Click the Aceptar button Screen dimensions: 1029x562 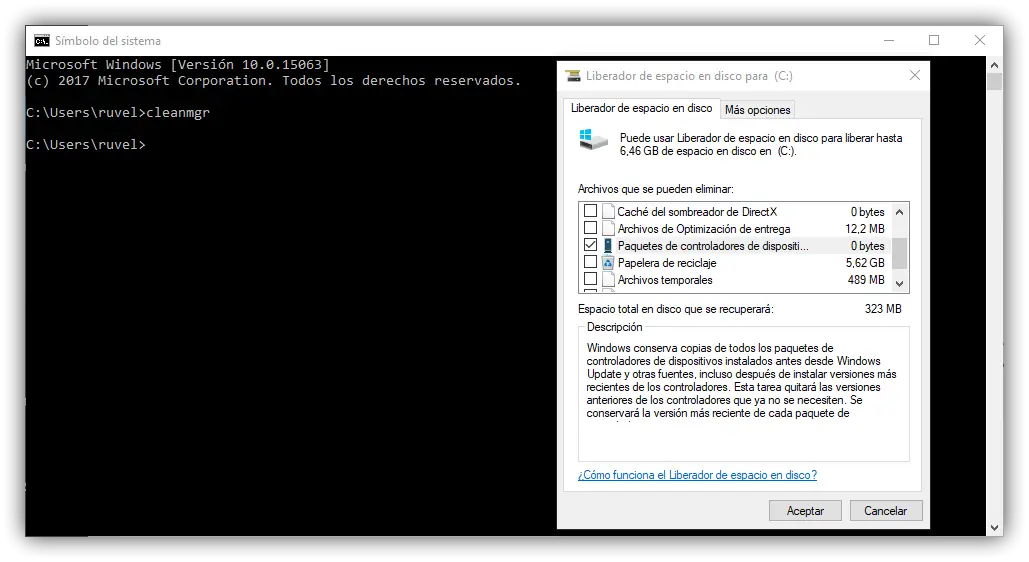[805, 511]
